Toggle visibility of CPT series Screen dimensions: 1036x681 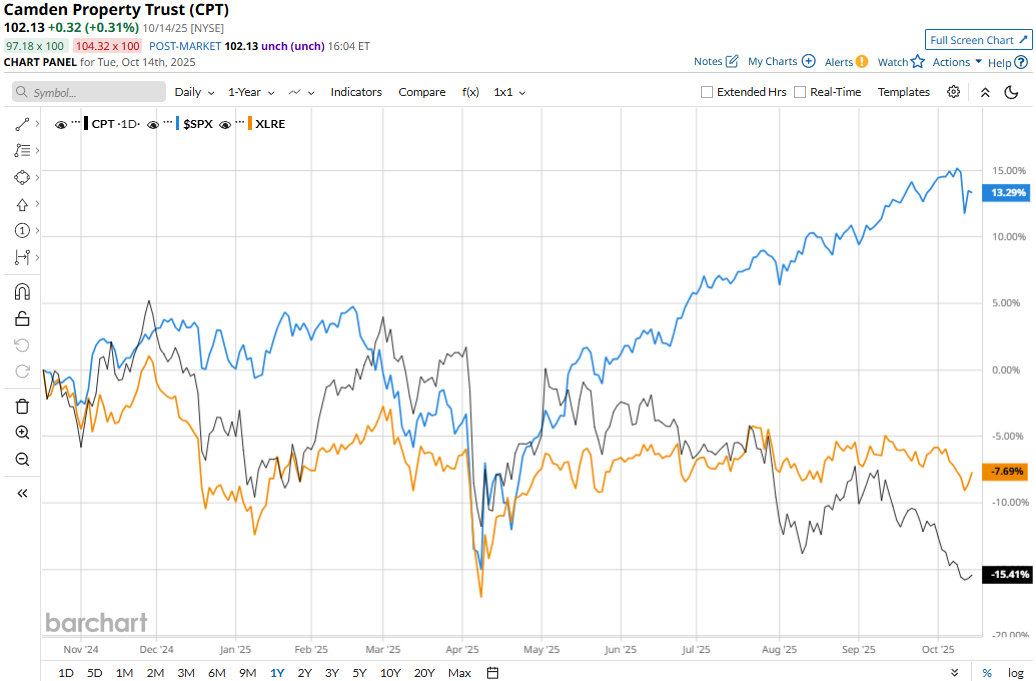(61, 124)
